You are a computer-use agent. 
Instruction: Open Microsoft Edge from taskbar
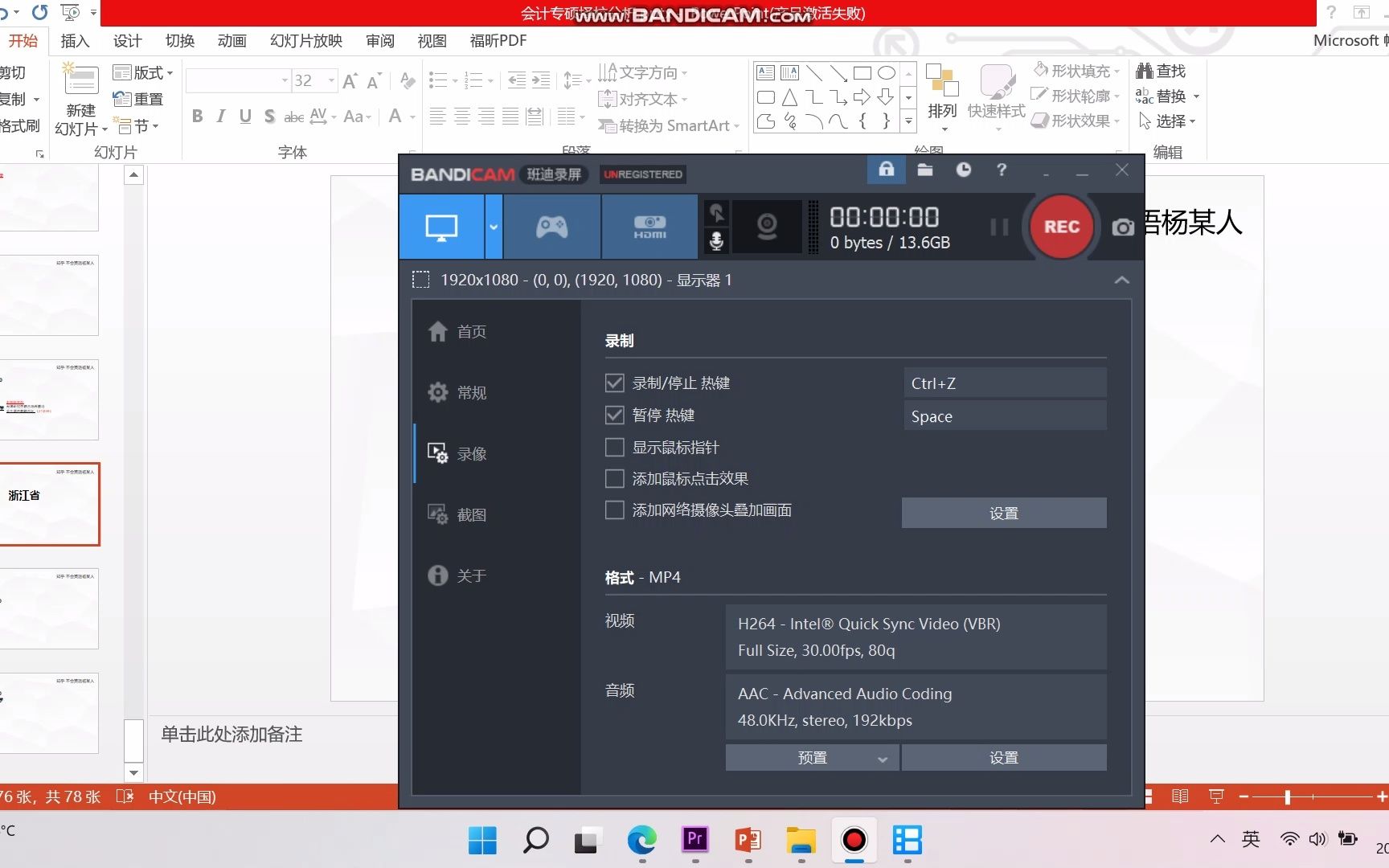[641, 840]
